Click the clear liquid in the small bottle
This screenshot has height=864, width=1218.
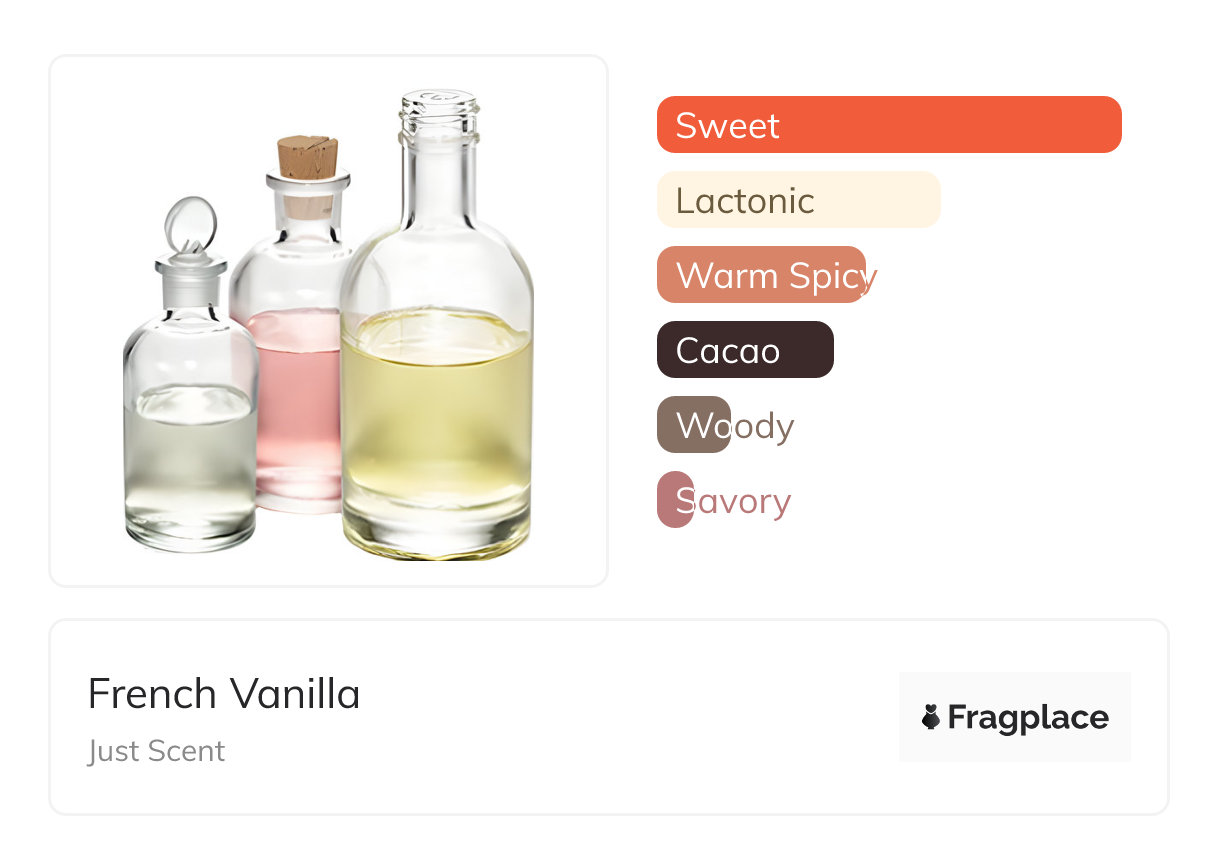tap(190, 460)
